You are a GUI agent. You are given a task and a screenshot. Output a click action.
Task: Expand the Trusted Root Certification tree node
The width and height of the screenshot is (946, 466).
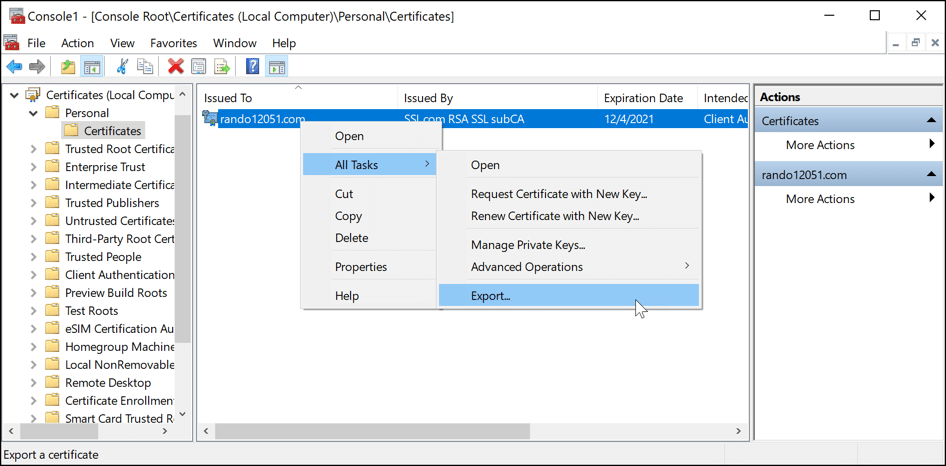click(34, 149)
